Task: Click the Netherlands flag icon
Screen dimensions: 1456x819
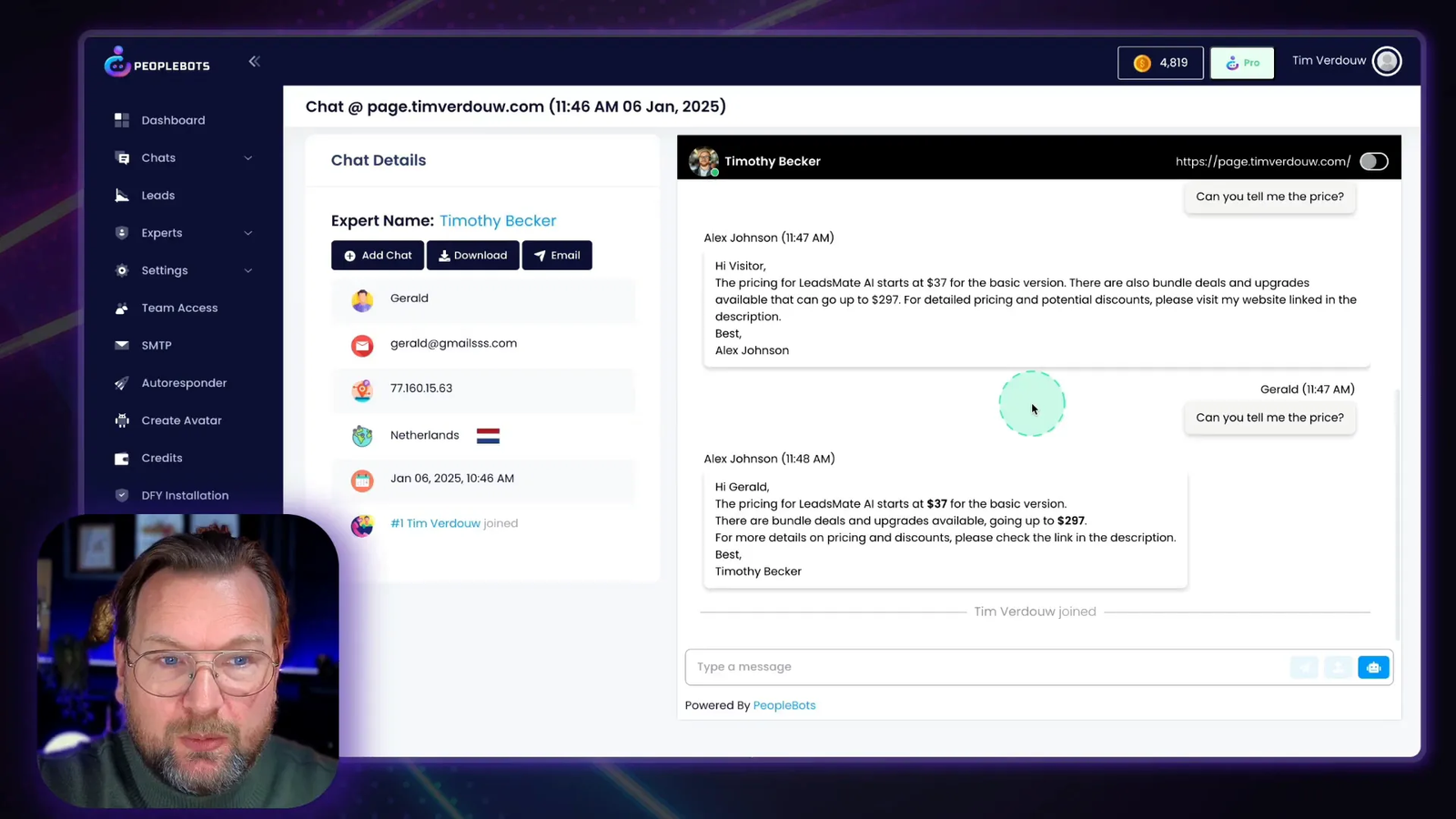Action: click(x=488, y=436)
